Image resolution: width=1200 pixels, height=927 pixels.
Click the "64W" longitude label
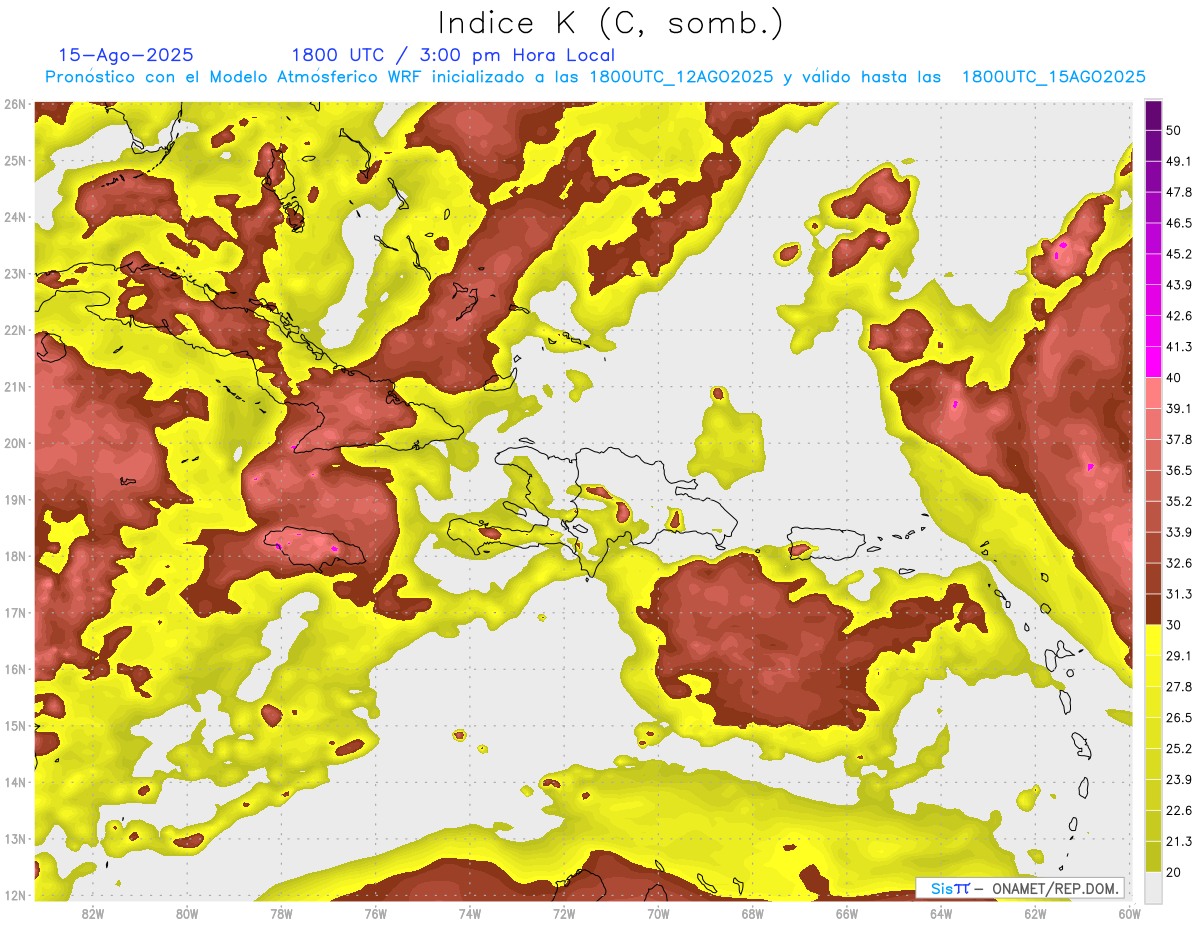click(941, 913)
